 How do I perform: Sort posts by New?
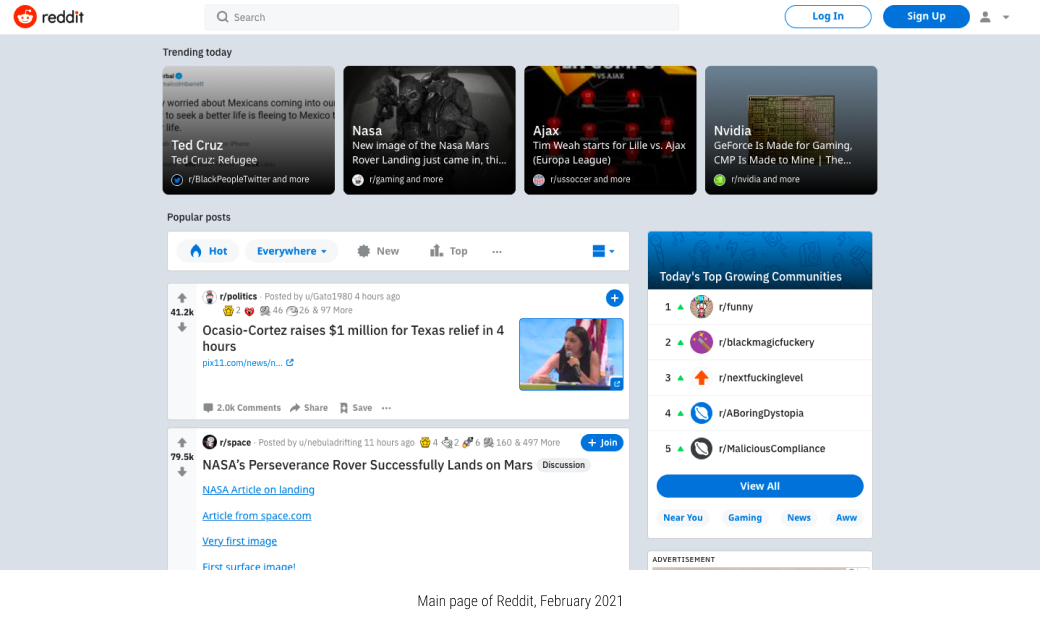coord(378,251)
